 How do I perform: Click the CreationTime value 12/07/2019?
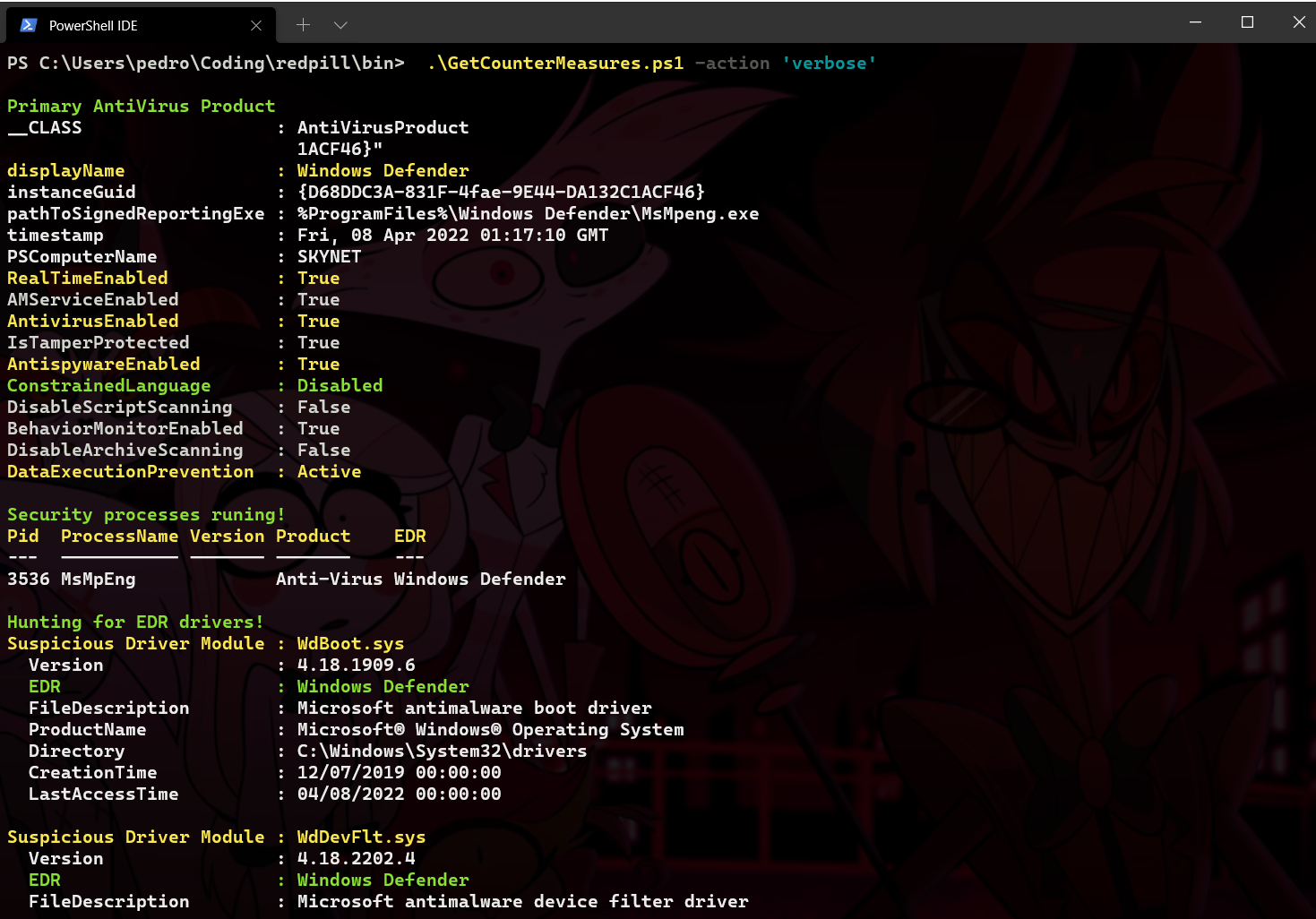(x=399, y=773)
